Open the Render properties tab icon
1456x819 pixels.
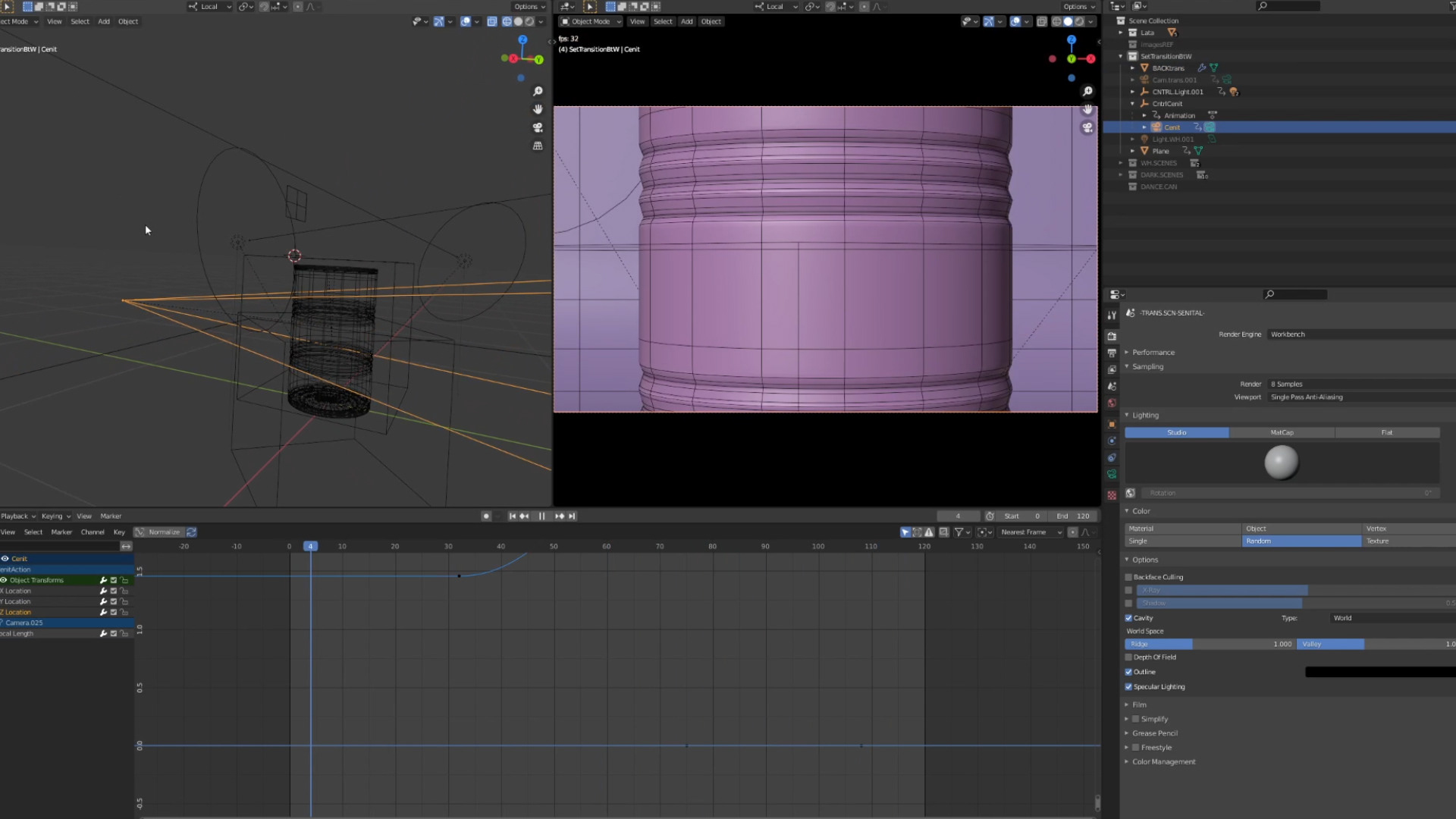[1112, 336]
